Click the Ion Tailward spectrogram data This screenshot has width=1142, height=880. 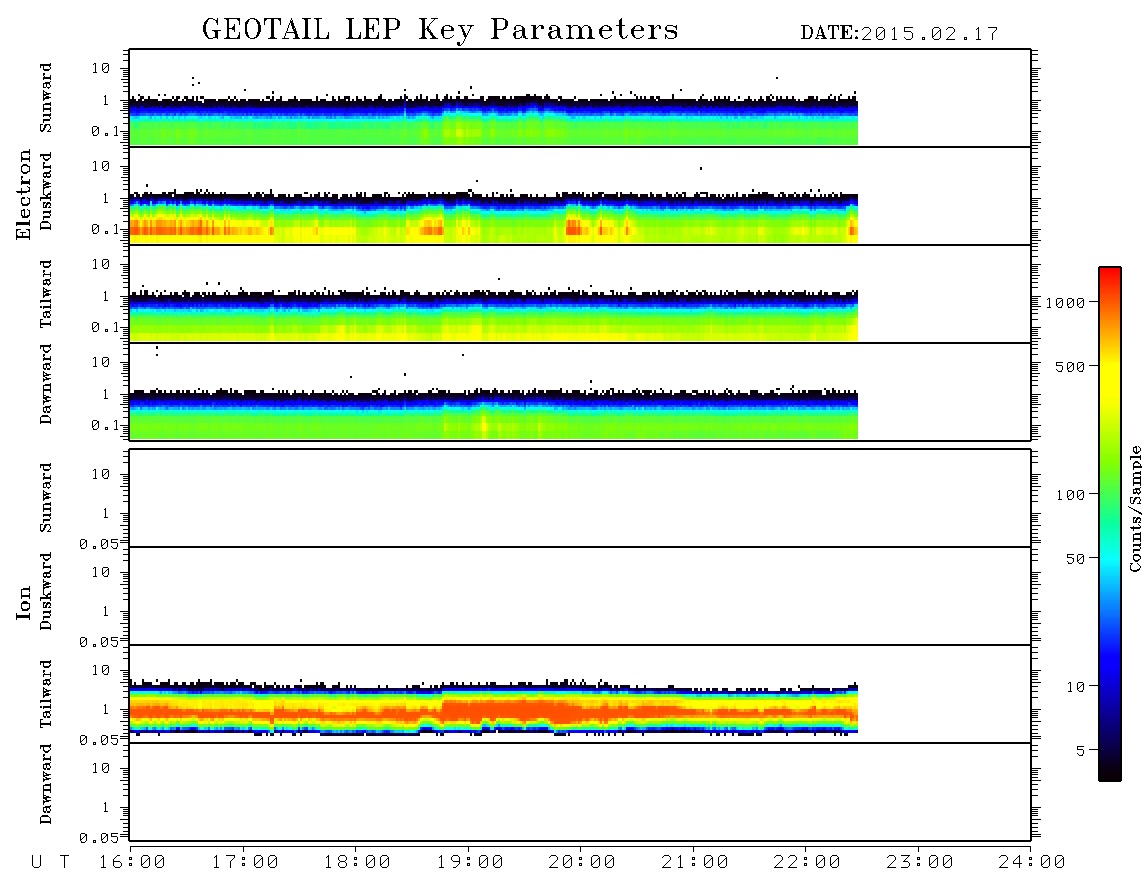[x=494, y=708]
